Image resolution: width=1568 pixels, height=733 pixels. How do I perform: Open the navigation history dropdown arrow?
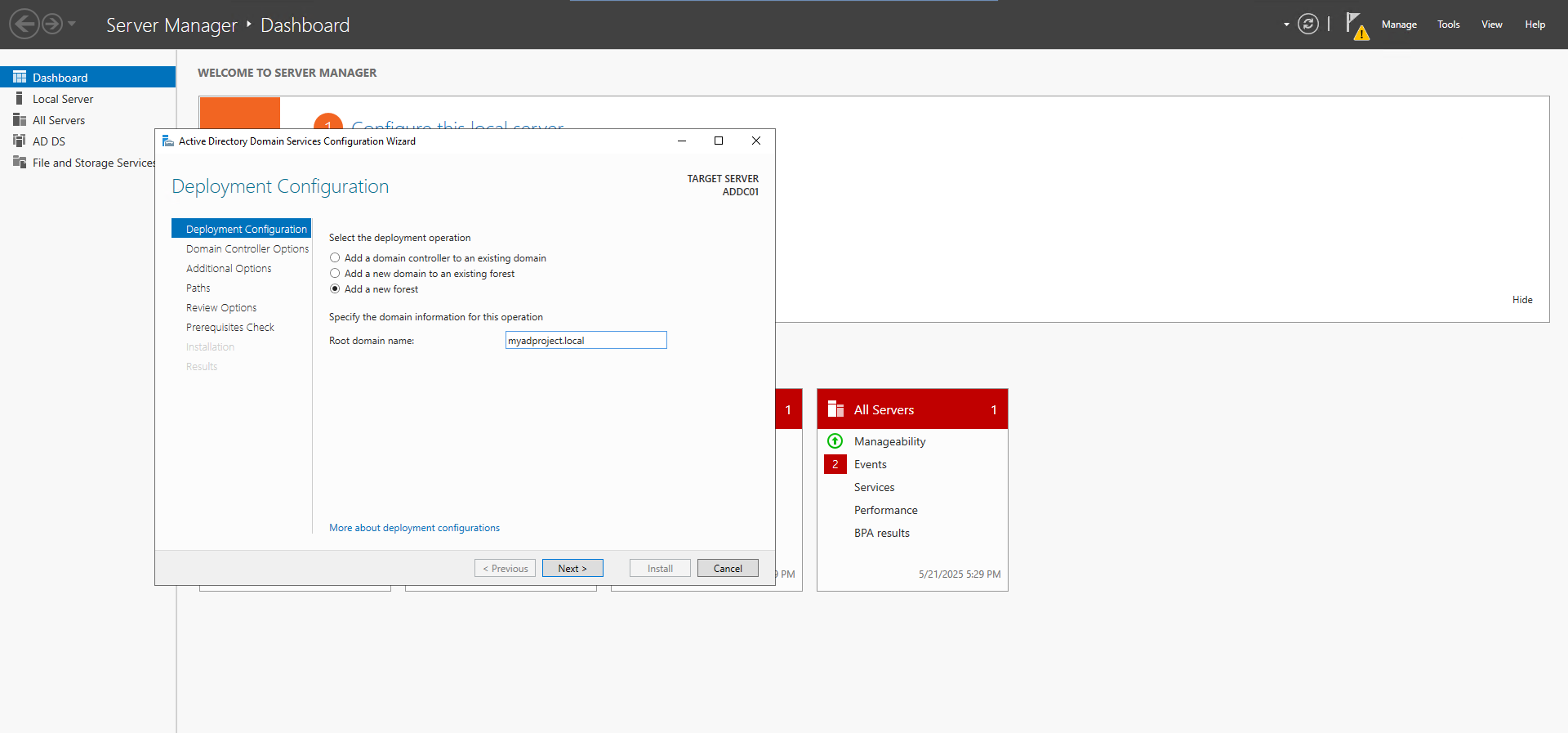tap(72, 24)
